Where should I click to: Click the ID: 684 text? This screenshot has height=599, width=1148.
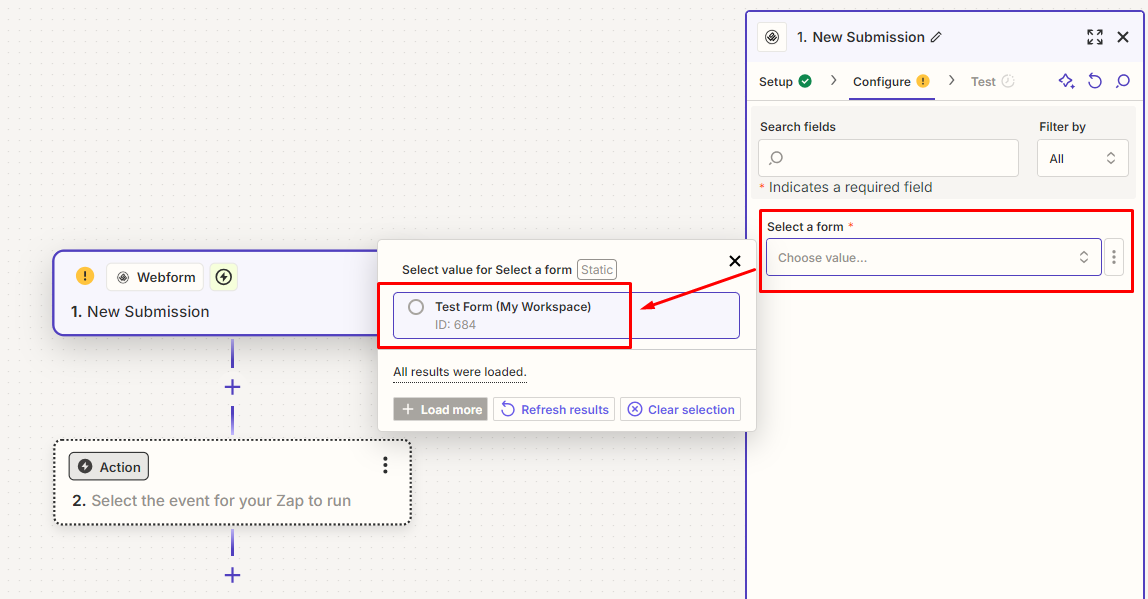pyautogui.click(x=455, y=324)
